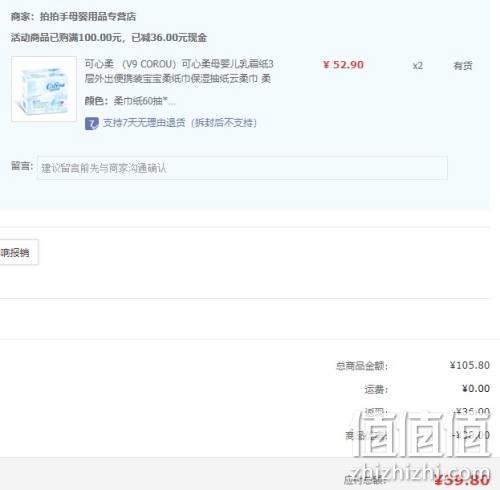Viewport: 500px width, 490px height.
Task: Click the 应付总额 amount payable label
Action: coord(364,480)
